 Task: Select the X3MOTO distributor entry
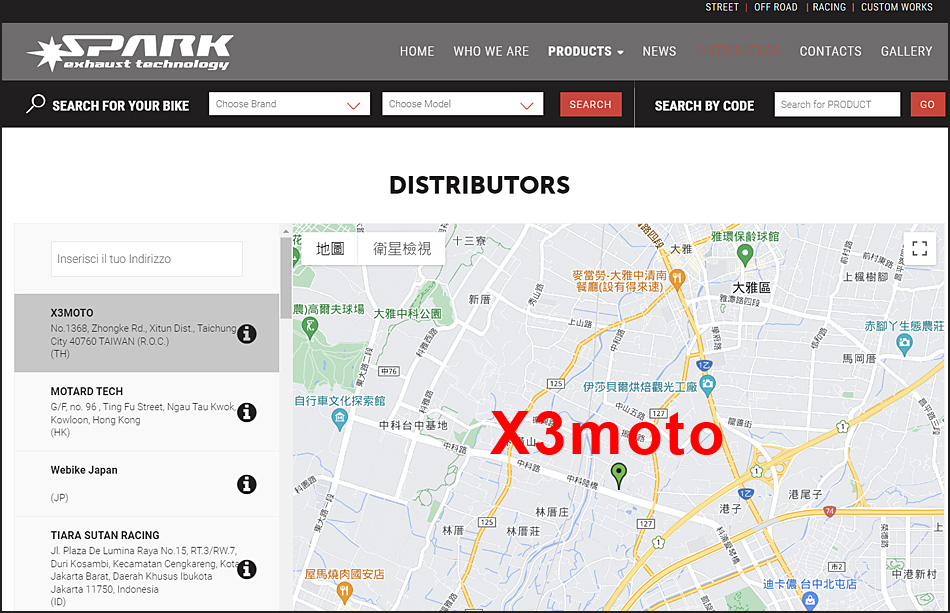click(x=147, y=333)
